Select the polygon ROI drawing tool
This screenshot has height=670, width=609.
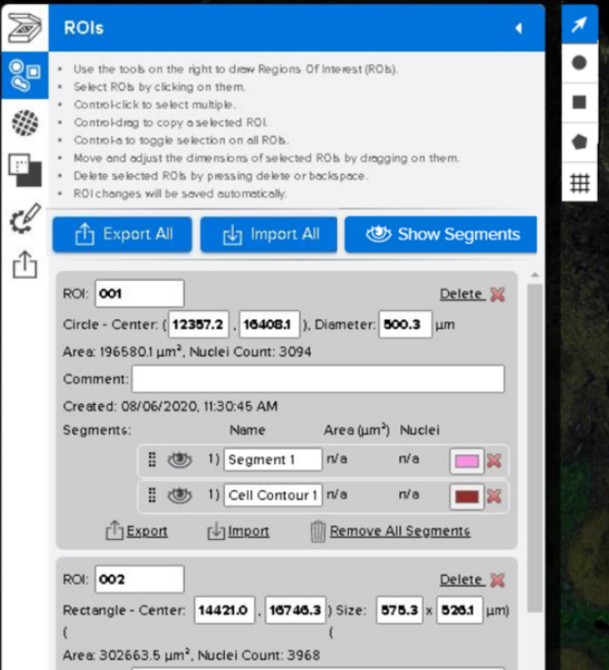coord(579,142)
